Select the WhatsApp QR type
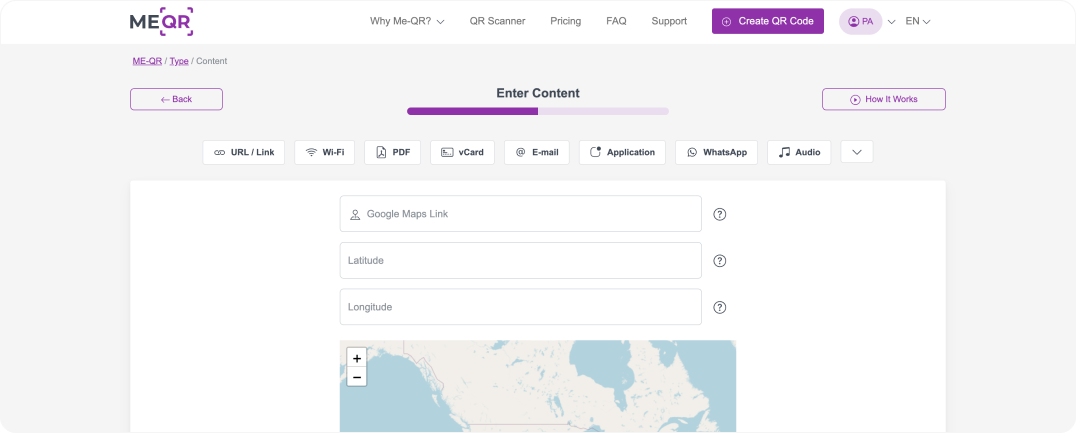This screenshot has width=1076, height=433. click(716, 152)
